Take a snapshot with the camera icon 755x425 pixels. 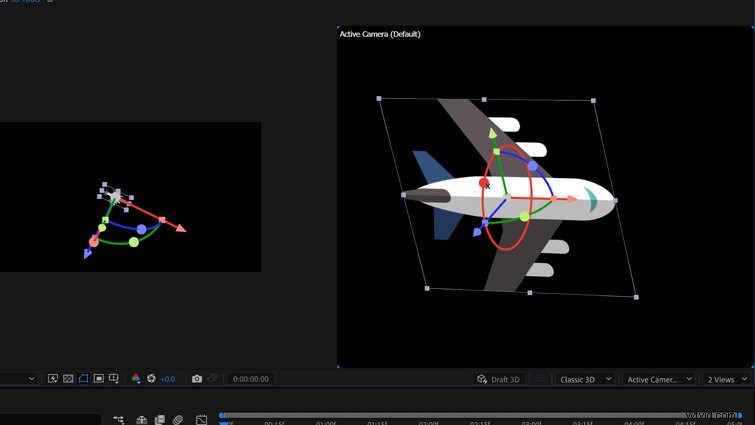click(197, 379)
